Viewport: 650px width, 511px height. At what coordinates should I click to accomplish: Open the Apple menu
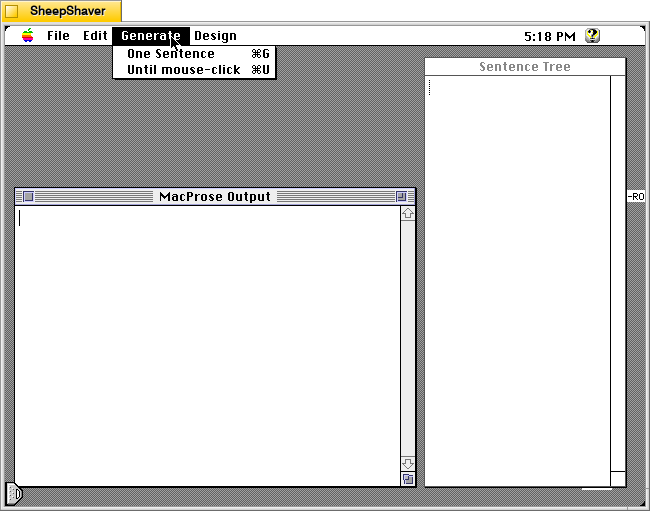click(28, 36)
